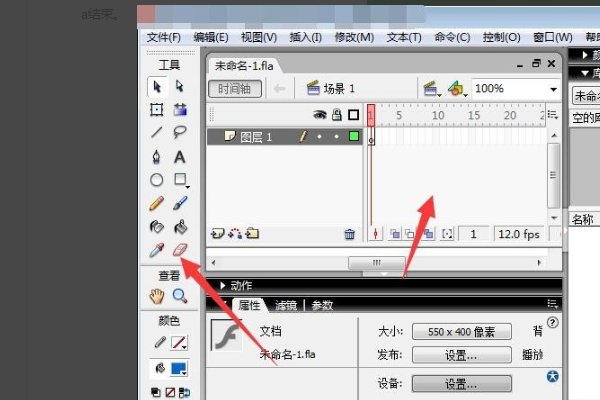
Task: Click the Center Frame button
Action: (x=375, y=233)
